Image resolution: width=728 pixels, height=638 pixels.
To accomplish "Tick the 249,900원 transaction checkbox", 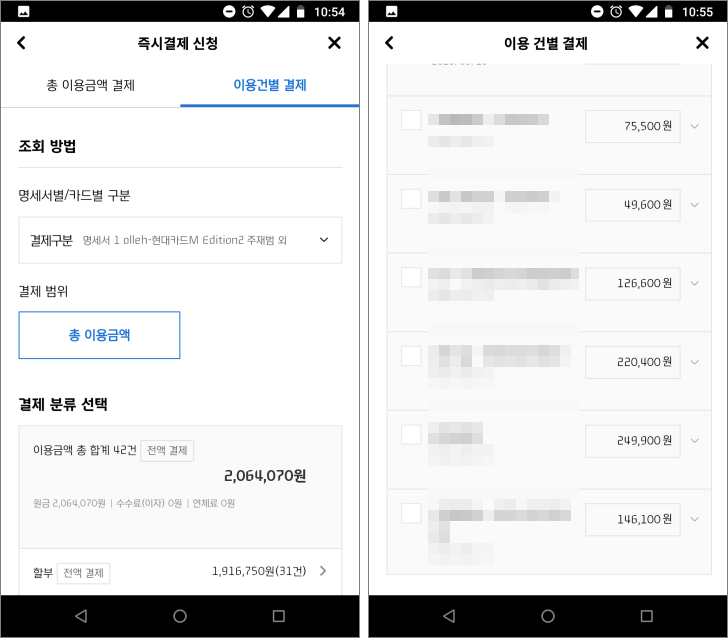I will (411, 435).
